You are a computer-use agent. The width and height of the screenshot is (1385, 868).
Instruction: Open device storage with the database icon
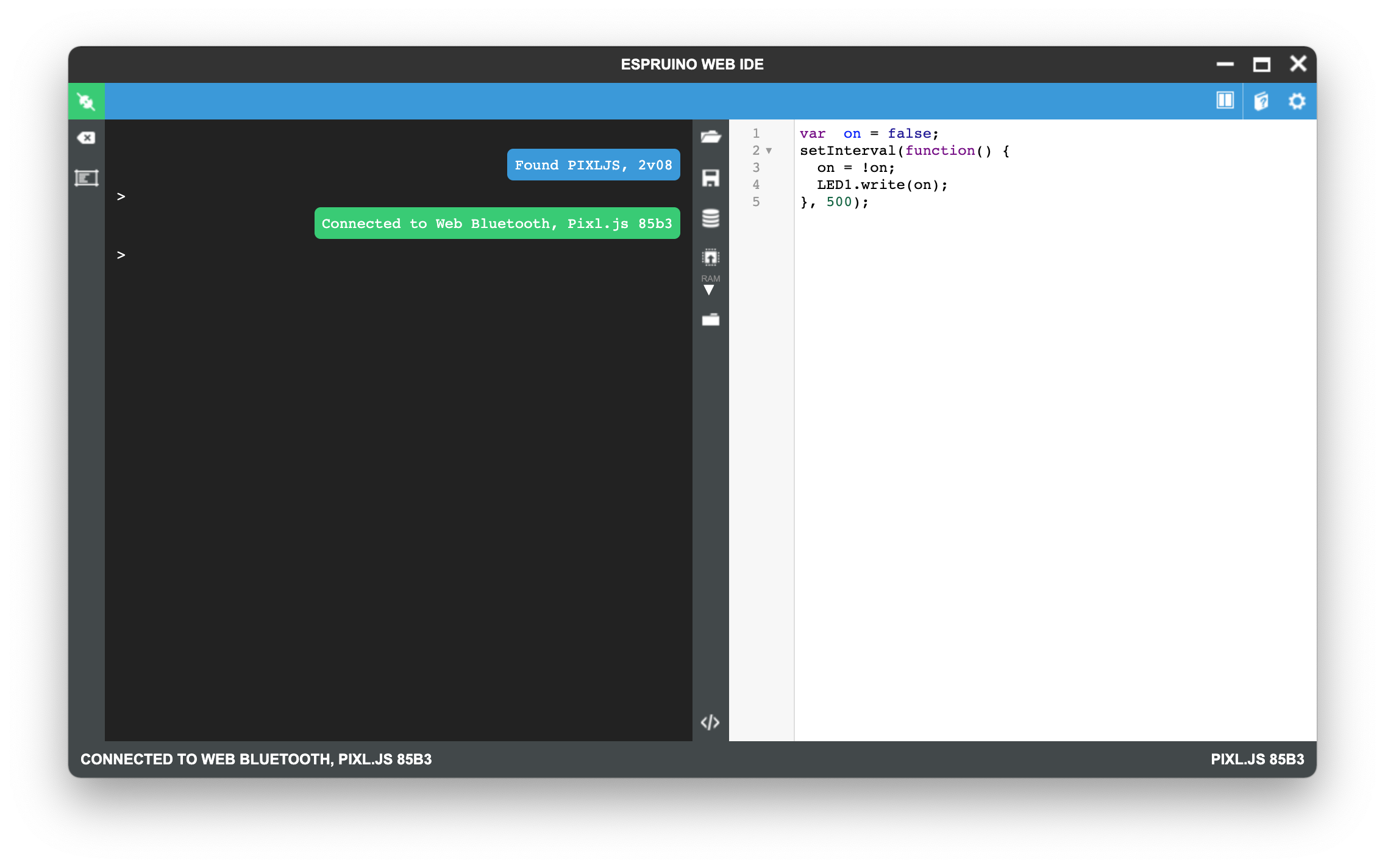[x=711, y=218]
